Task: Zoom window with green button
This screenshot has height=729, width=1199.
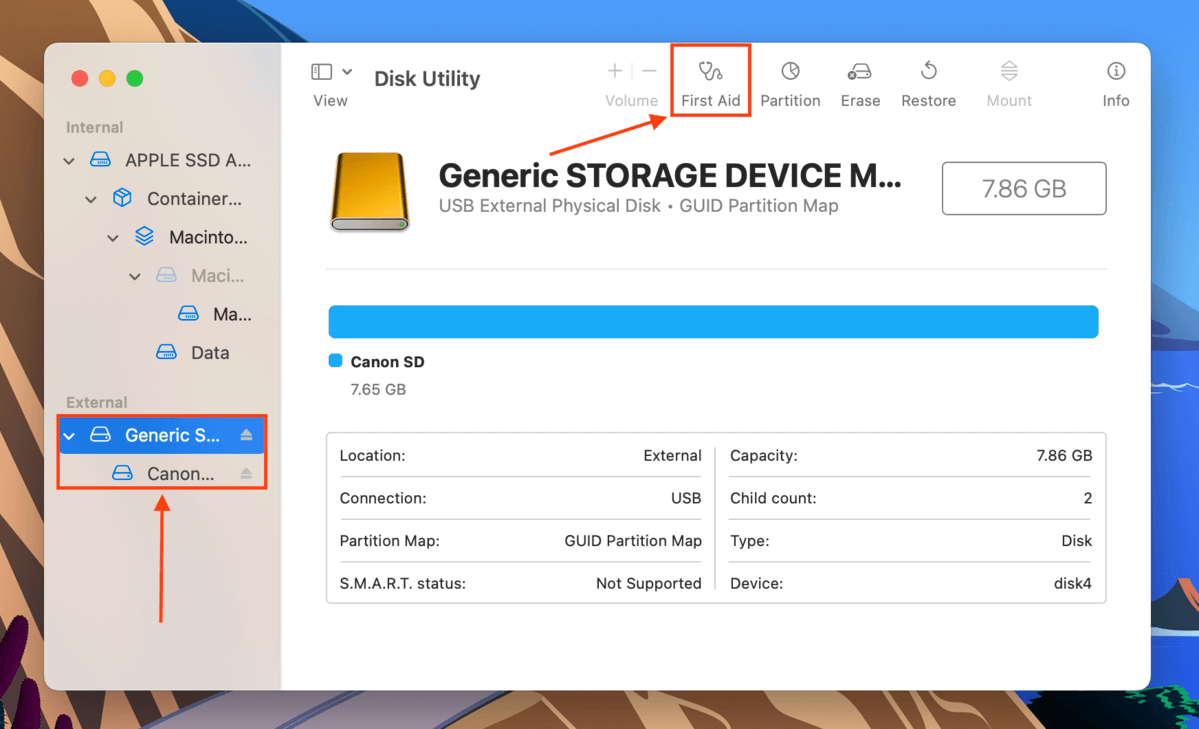Action: point(135,79)
